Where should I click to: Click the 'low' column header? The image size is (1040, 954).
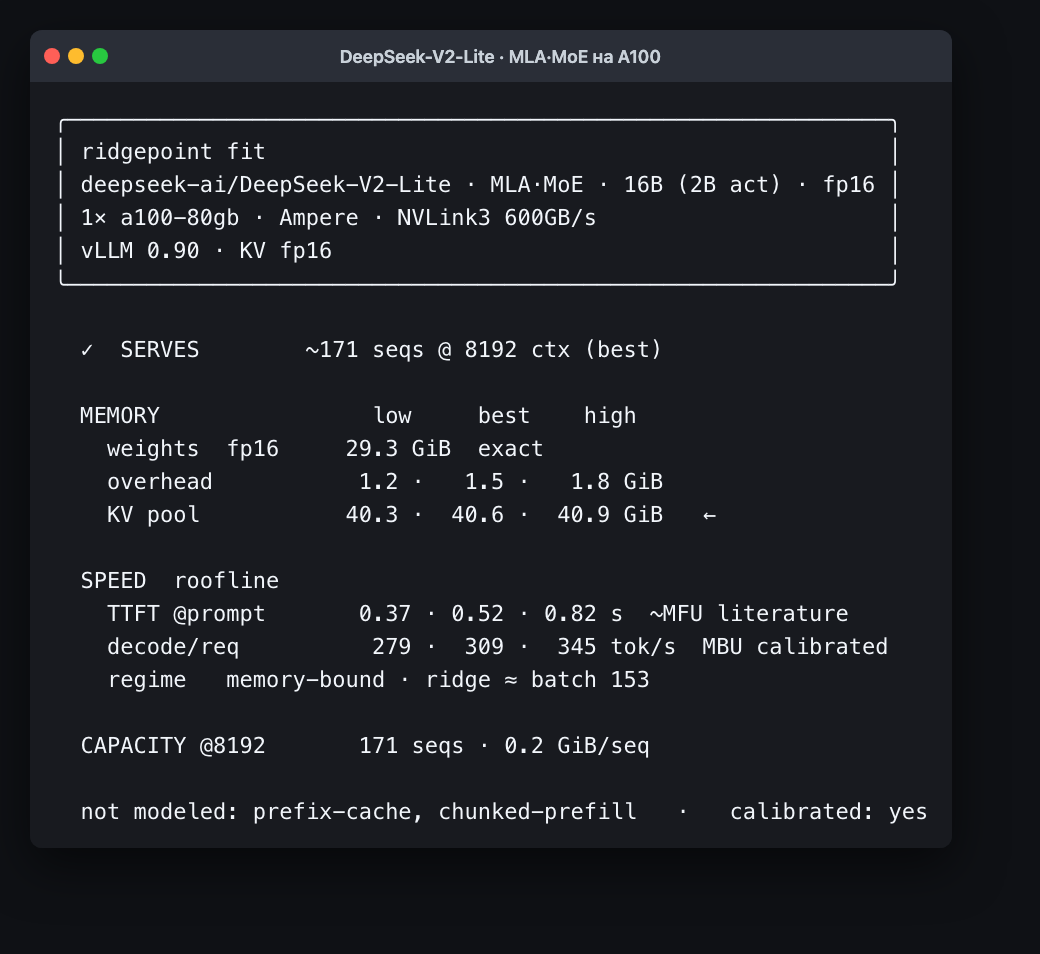[x=392, y=416]
